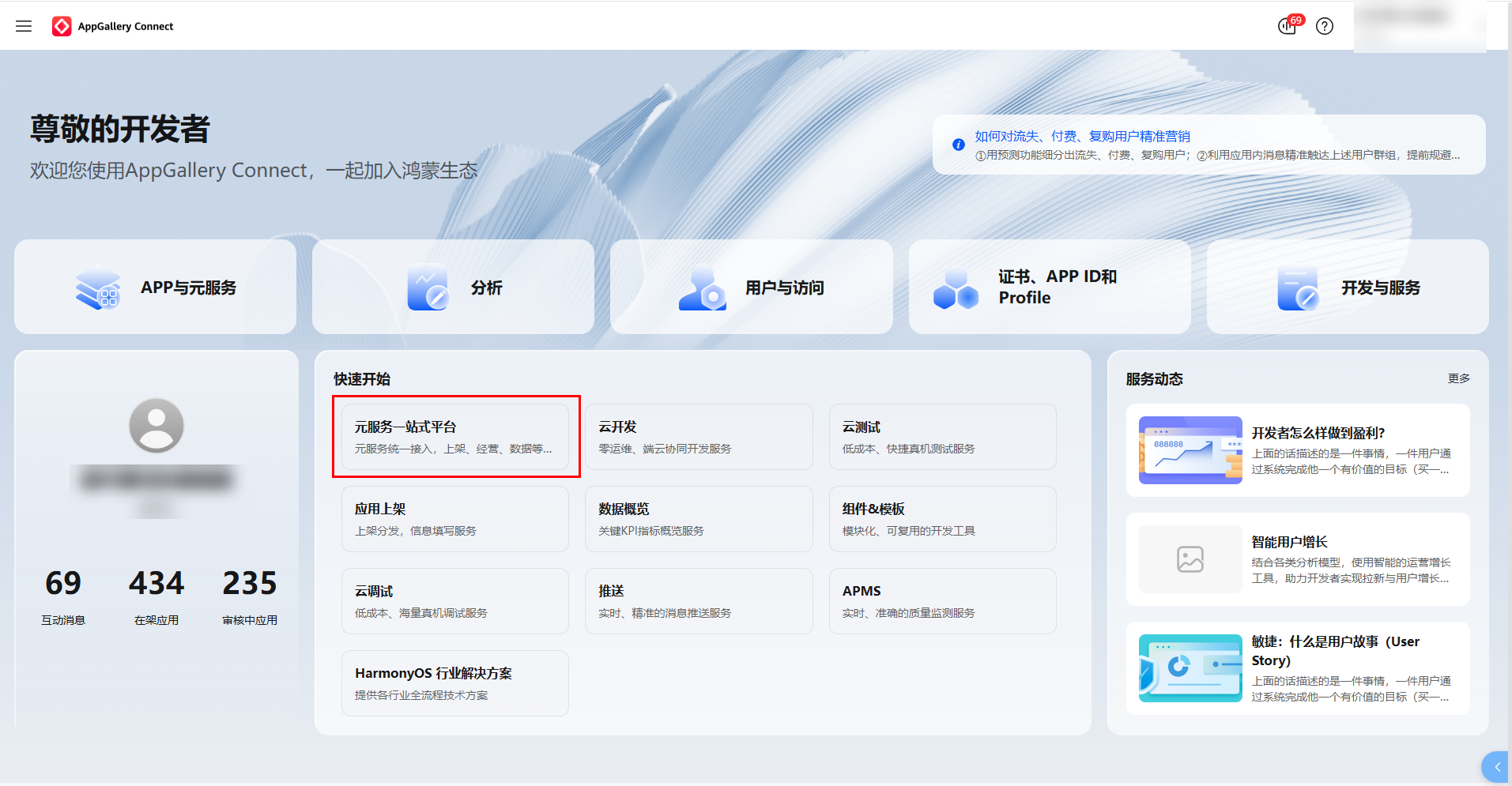Click the APP与元服务 stacked layers icon
Viewport: 1512px width, 786px height.
[x=98, y=288]
